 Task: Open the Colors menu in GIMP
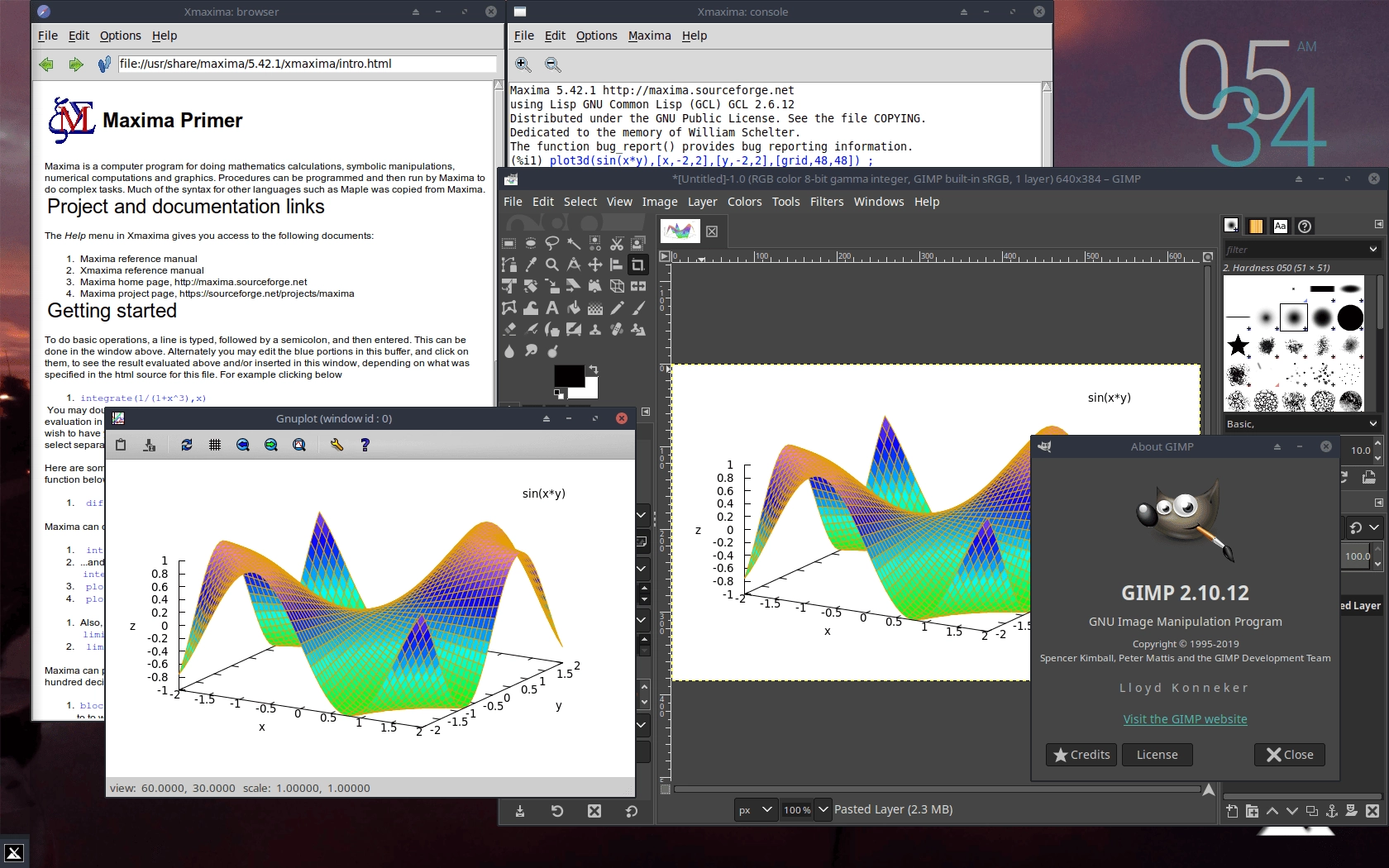744,202
